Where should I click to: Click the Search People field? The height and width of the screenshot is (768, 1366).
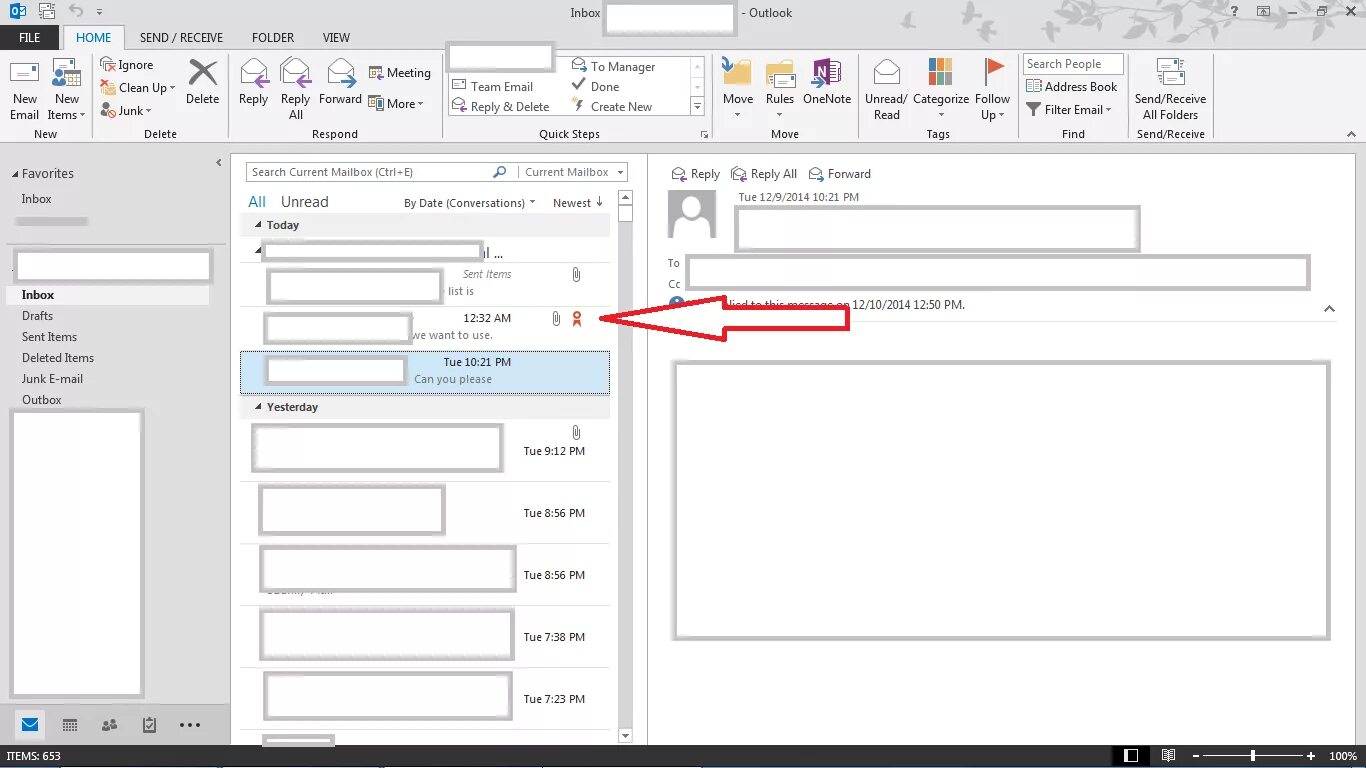pos(1073,64)
